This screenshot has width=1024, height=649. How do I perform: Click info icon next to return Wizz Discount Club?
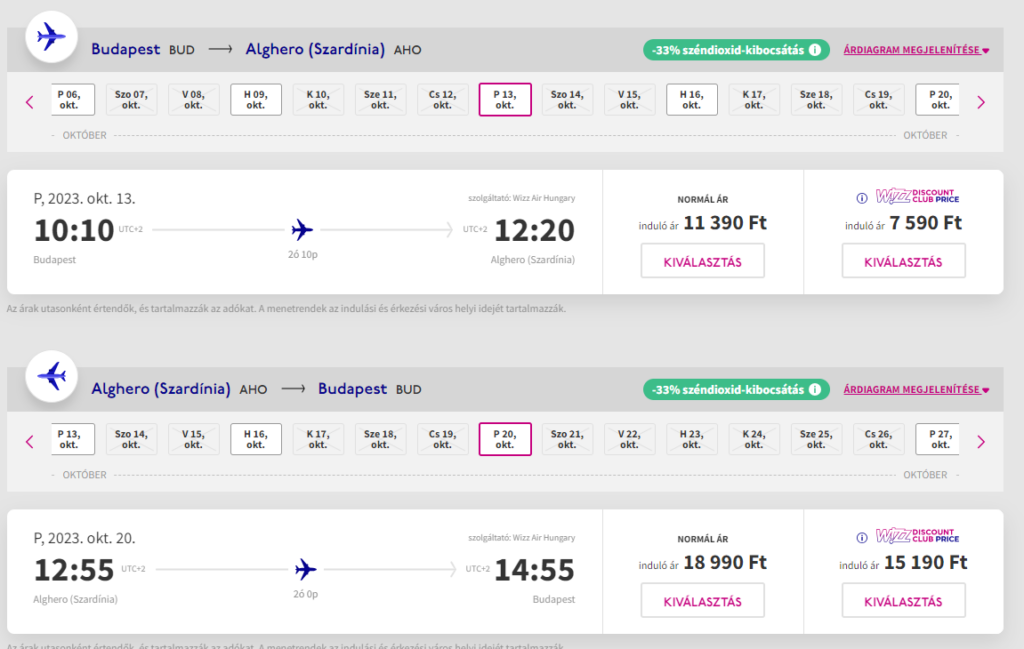[862, 537]
